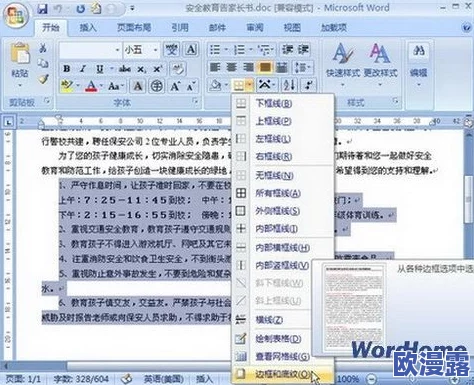
Task: Open Quick Styles (快速样式) gallery
Action: pyautogui.click(x=343, y=65)
